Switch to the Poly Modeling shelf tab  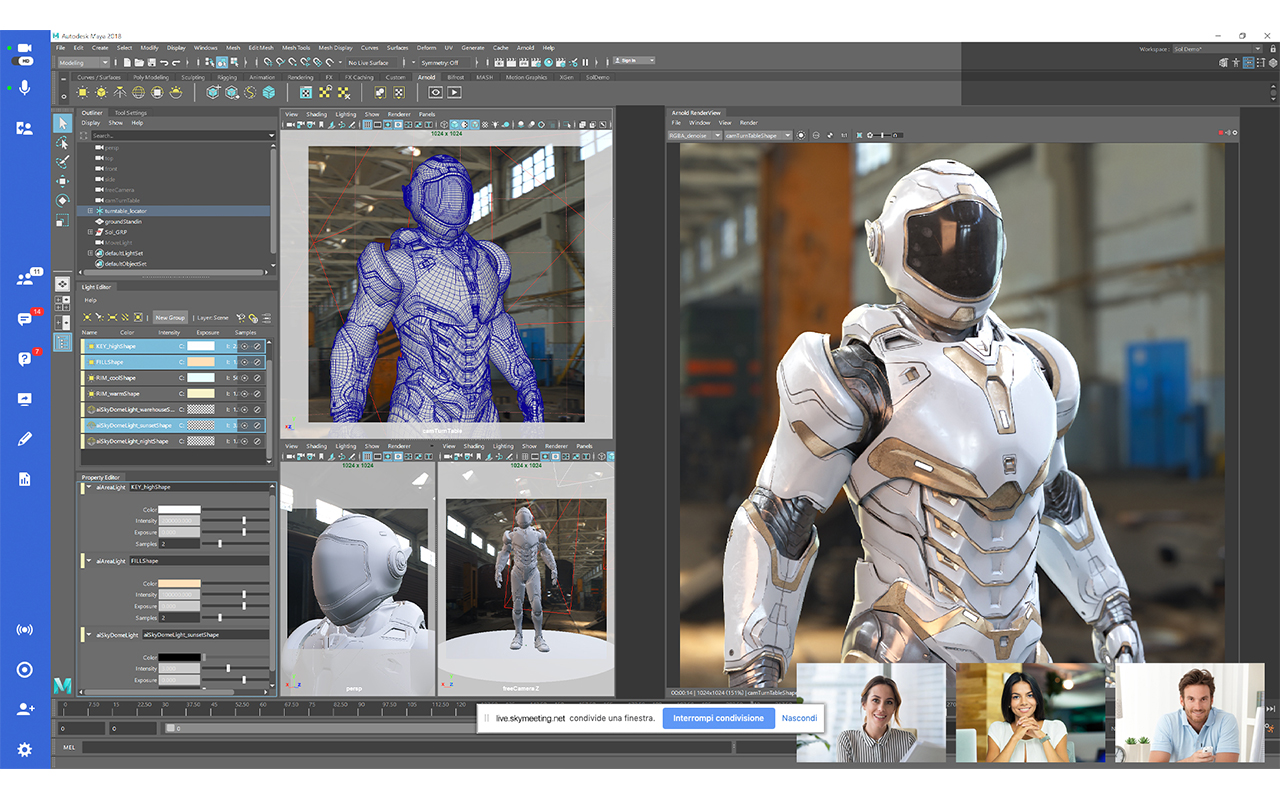coord(151,77)
